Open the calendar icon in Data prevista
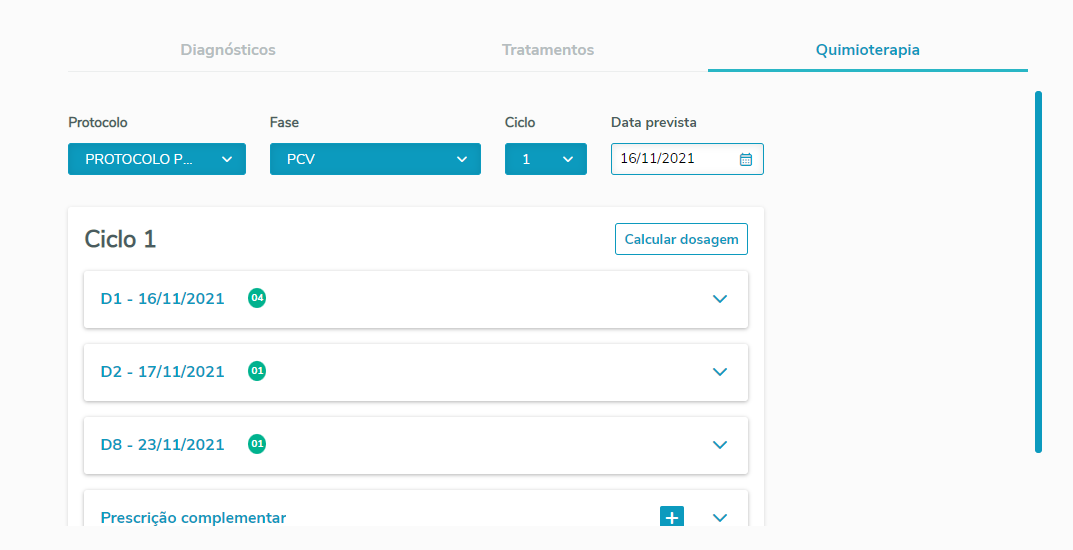This screenshot has width=1073, height=550. point(746,159)
